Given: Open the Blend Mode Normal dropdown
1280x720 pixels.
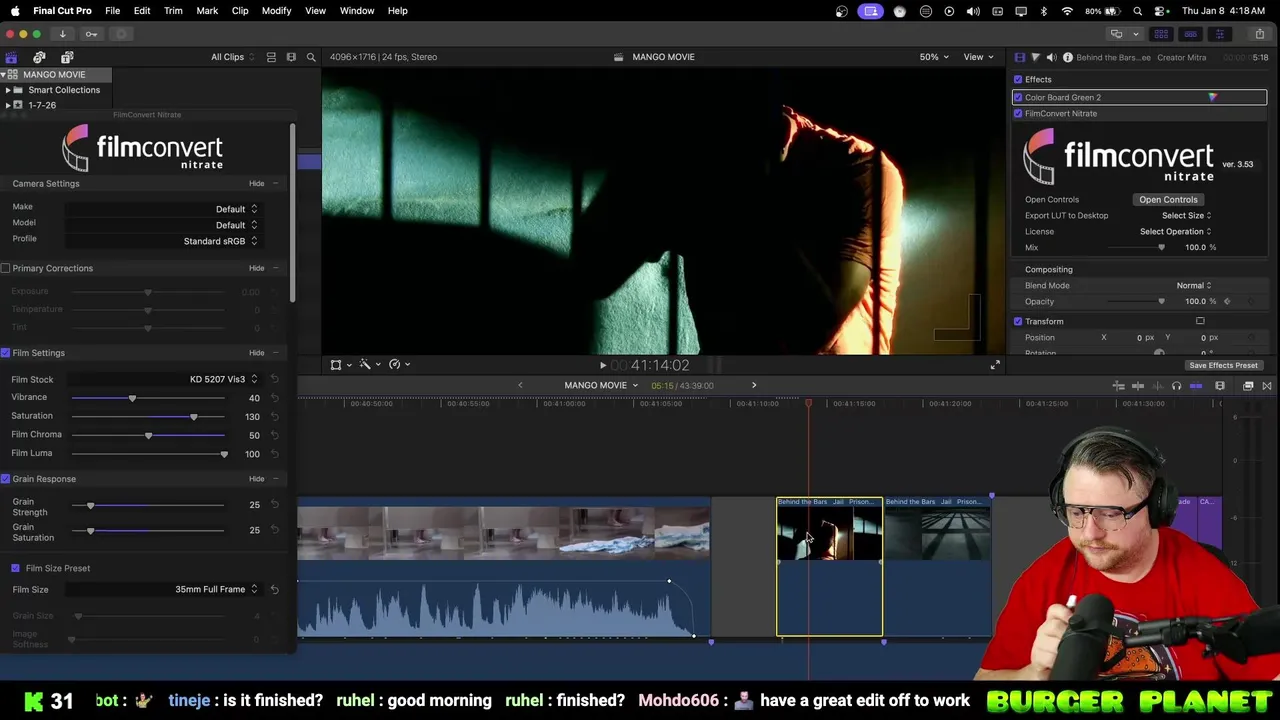Looking at the screenshot, I should [x=1194, y=285].
